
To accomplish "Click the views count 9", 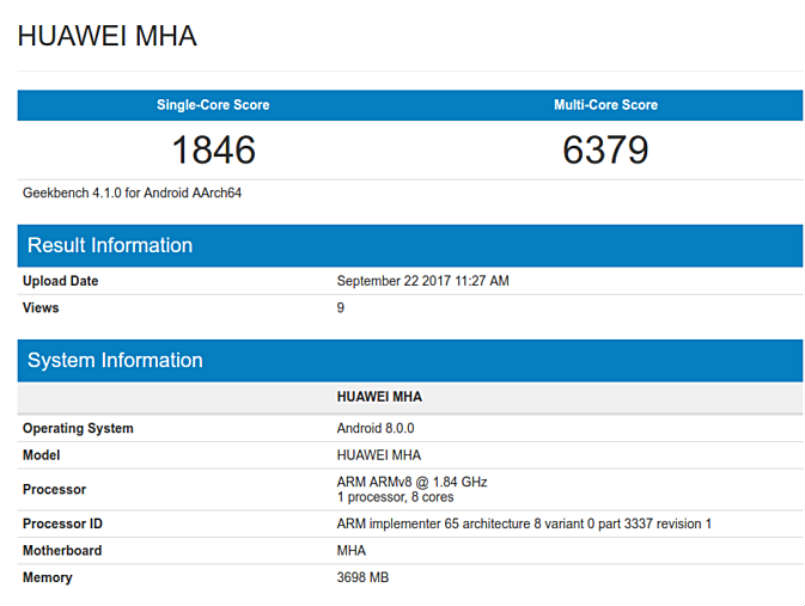I will click(340, 308).
